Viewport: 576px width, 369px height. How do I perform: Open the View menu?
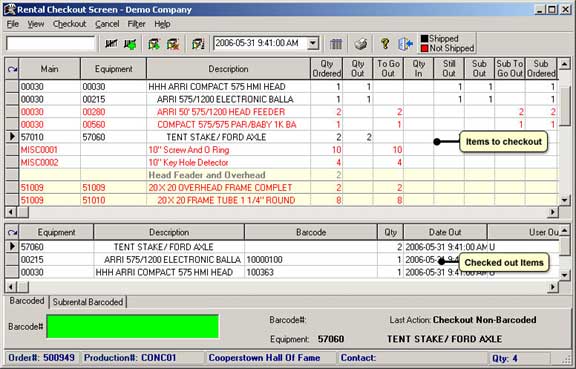click(x=36, y=24)
